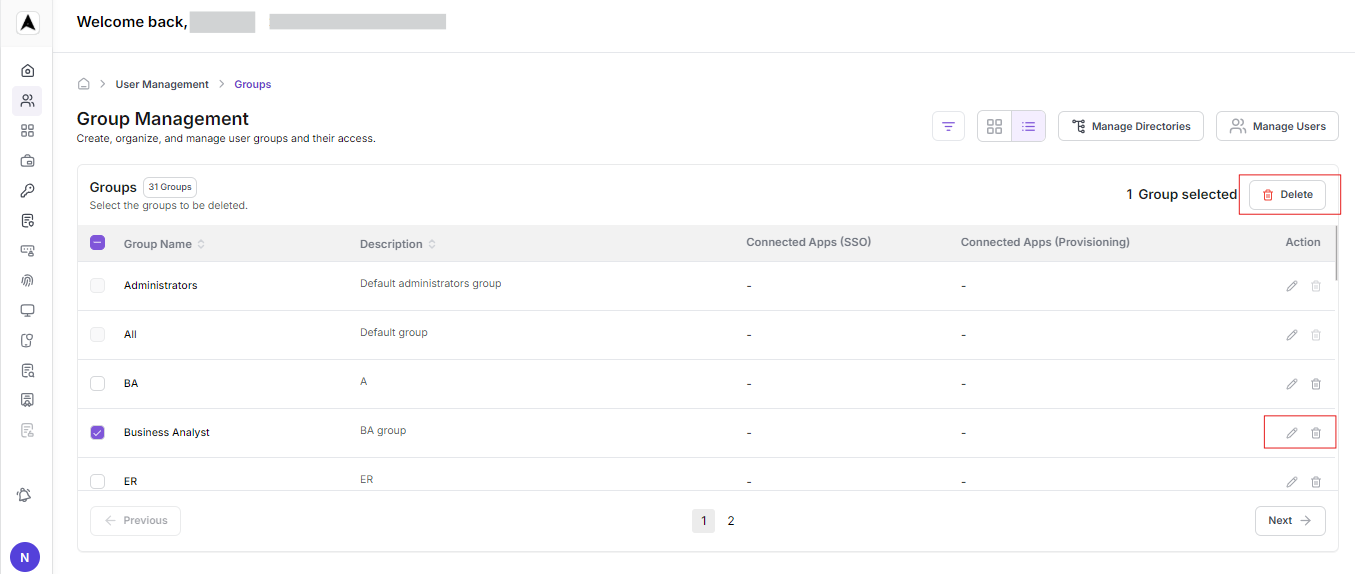This screenshot has width=1355, height=574.
Task: Click the arrow logo at sidebar top
Action: (x=28, y=22)
